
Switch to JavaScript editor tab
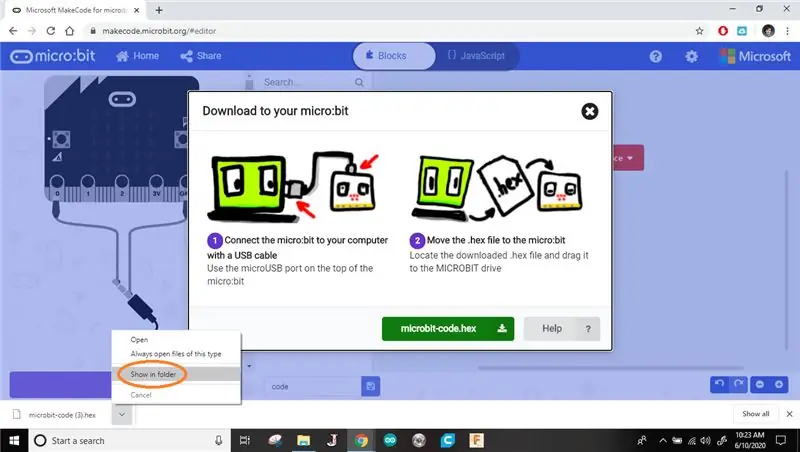click(477, 56)
